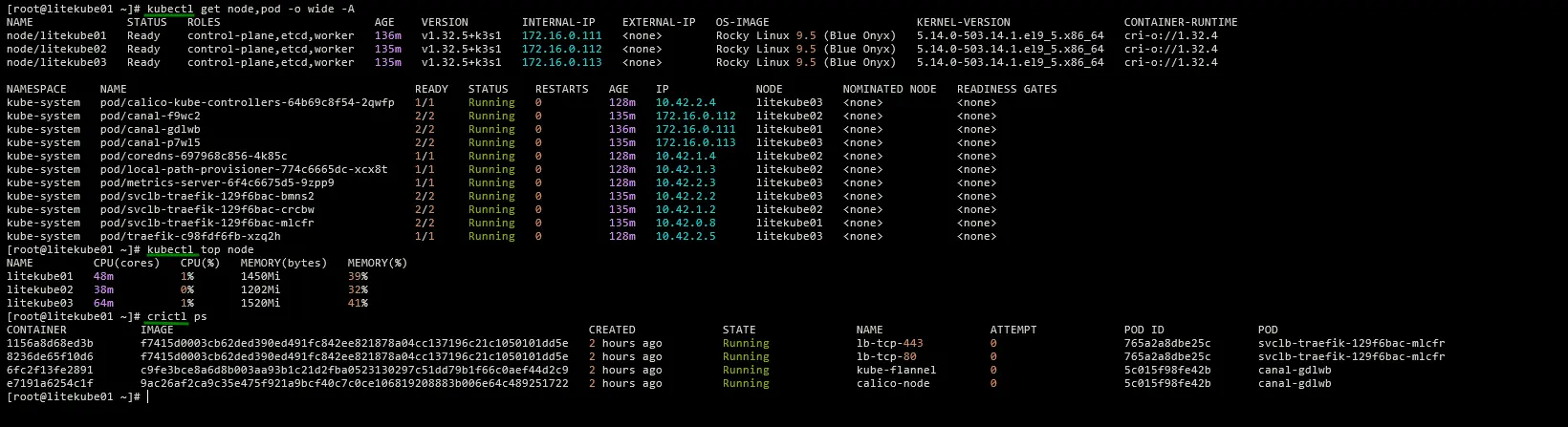Click 172.16.0.113 in node/litekube03 row
Image resolution: width=1568 pixels, height=427 pixels.
pyautogui.click(x=562, y=62)
